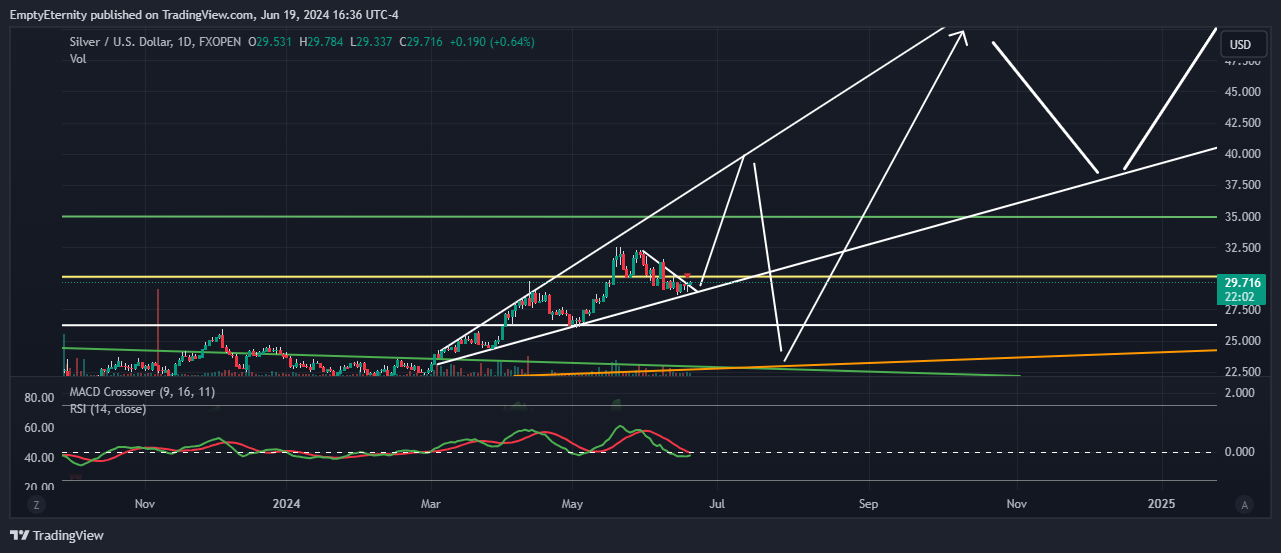Click the High value H29.784
The image size is (1281, 553).
click(x=319, y=42)
